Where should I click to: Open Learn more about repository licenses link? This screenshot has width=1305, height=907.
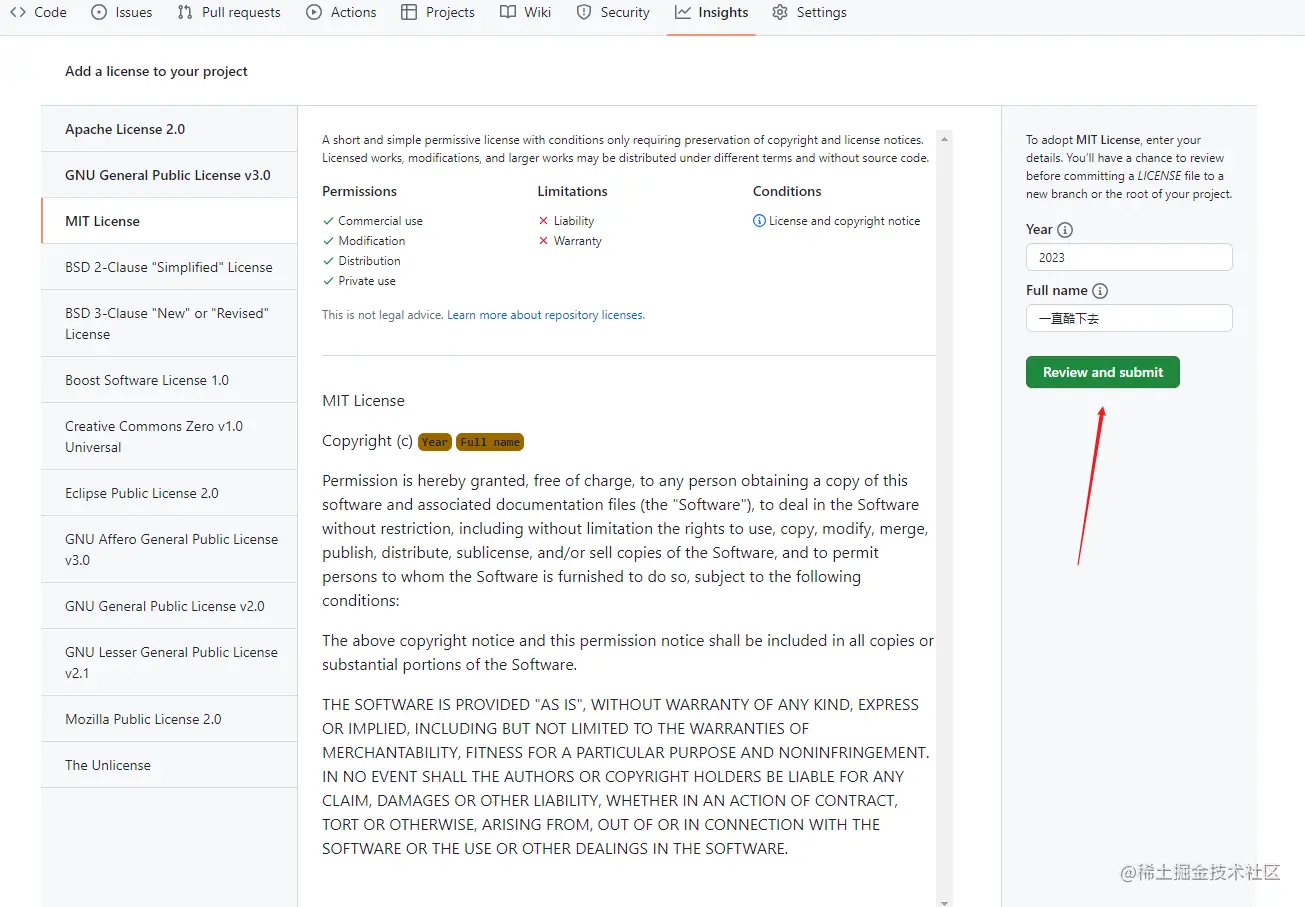coord(546,315)
